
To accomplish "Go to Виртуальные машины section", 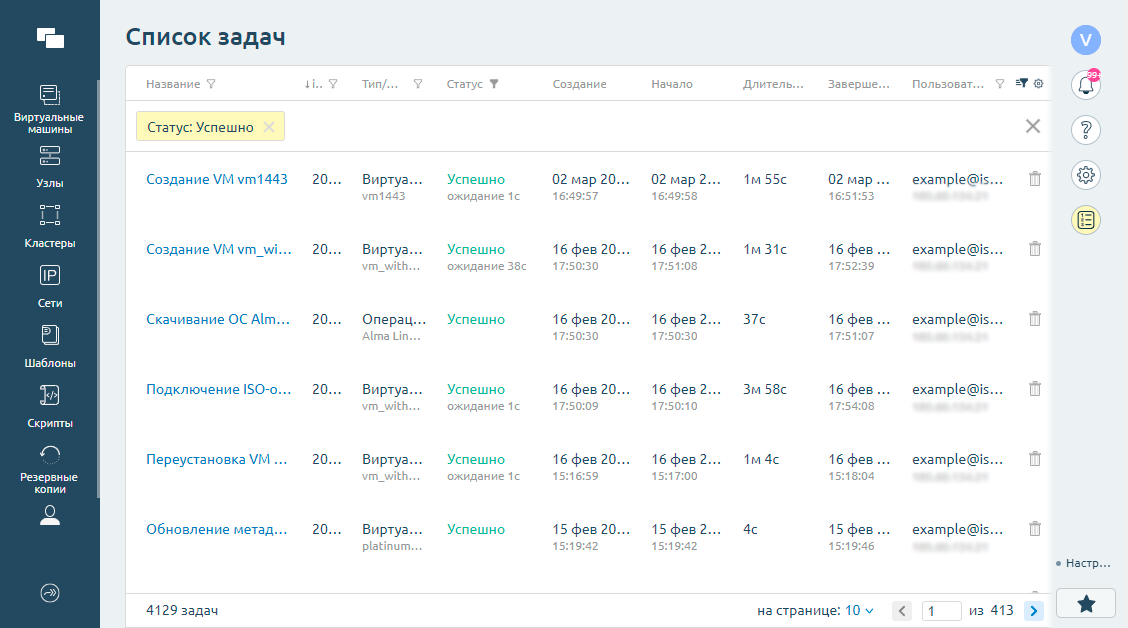I will click(49, 109).
